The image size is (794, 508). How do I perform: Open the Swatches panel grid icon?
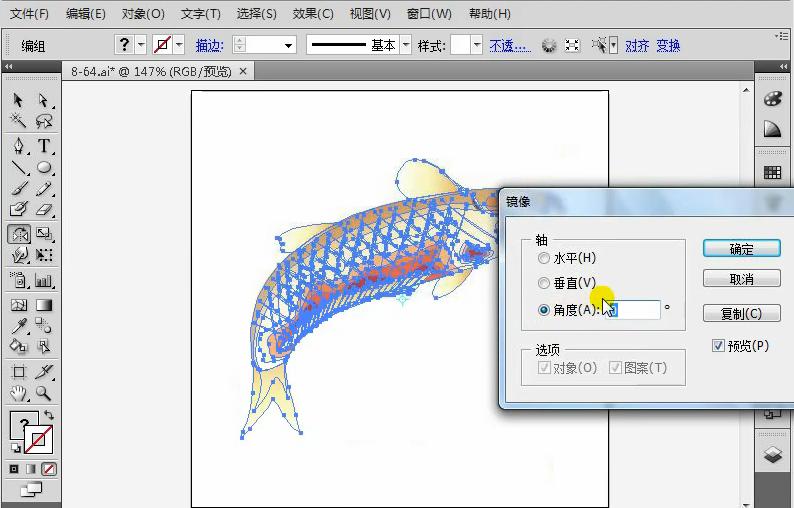pyautogui.click(x=772, y=173)
